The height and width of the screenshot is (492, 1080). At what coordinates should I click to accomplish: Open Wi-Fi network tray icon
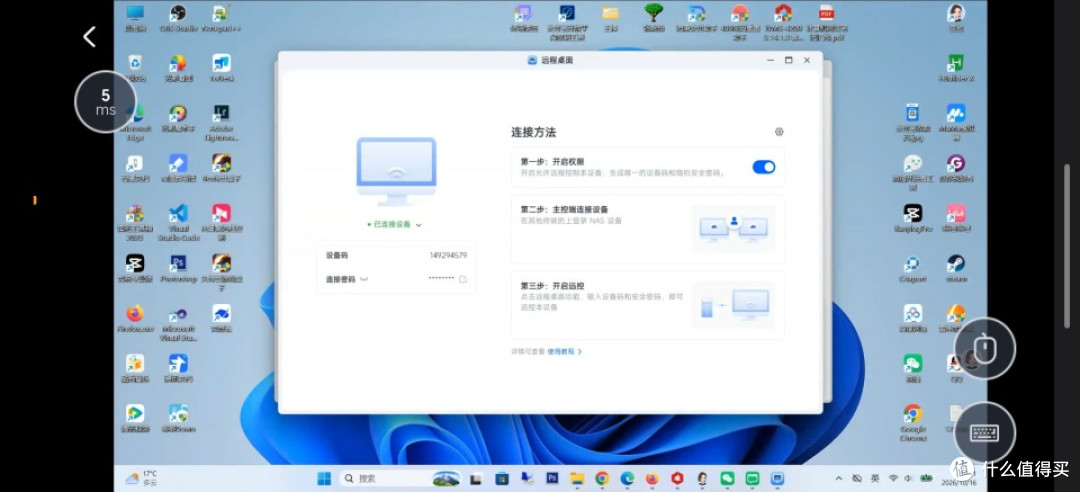pos(893,478)
